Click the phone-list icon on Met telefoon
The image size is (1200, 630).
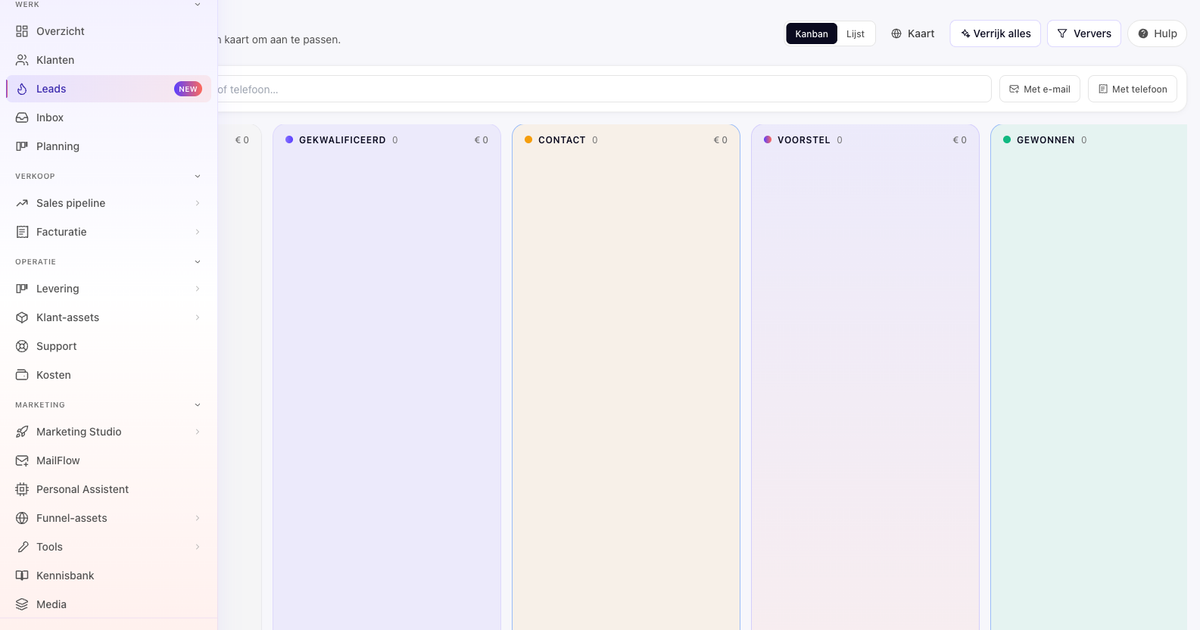(1103, 89)
